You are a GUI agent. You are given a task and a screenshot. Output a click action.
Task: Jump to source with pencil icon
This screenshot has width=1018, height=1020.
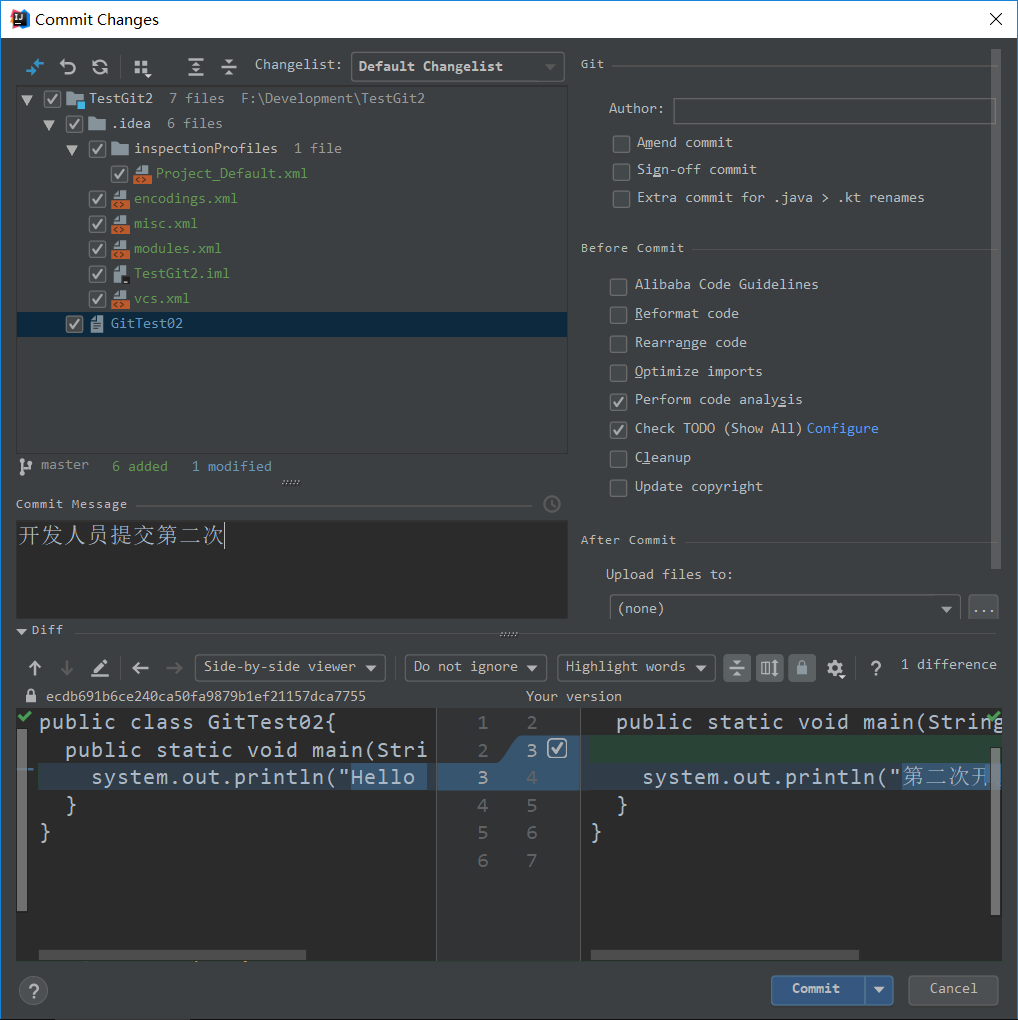[x=100, y=668]
